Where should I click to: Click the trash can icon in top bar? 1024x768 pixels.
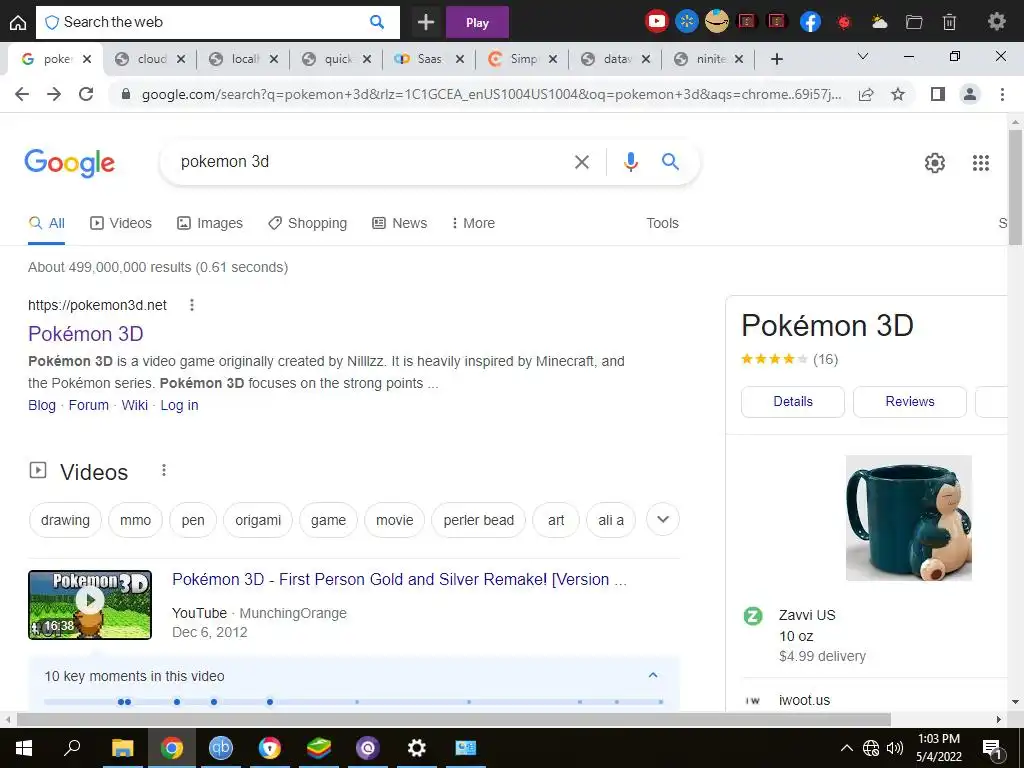click(x=950, y=22)
